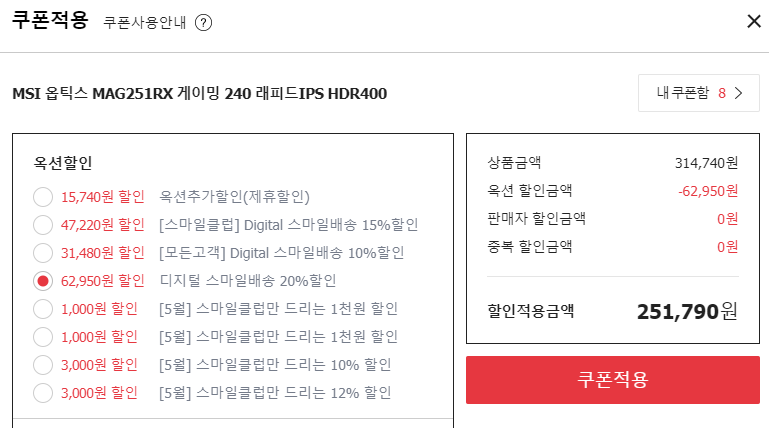Click the coupon count 8 in 내 쿠폰함
The width and height of the screenshot is (769, 428).
pos(722,93)
